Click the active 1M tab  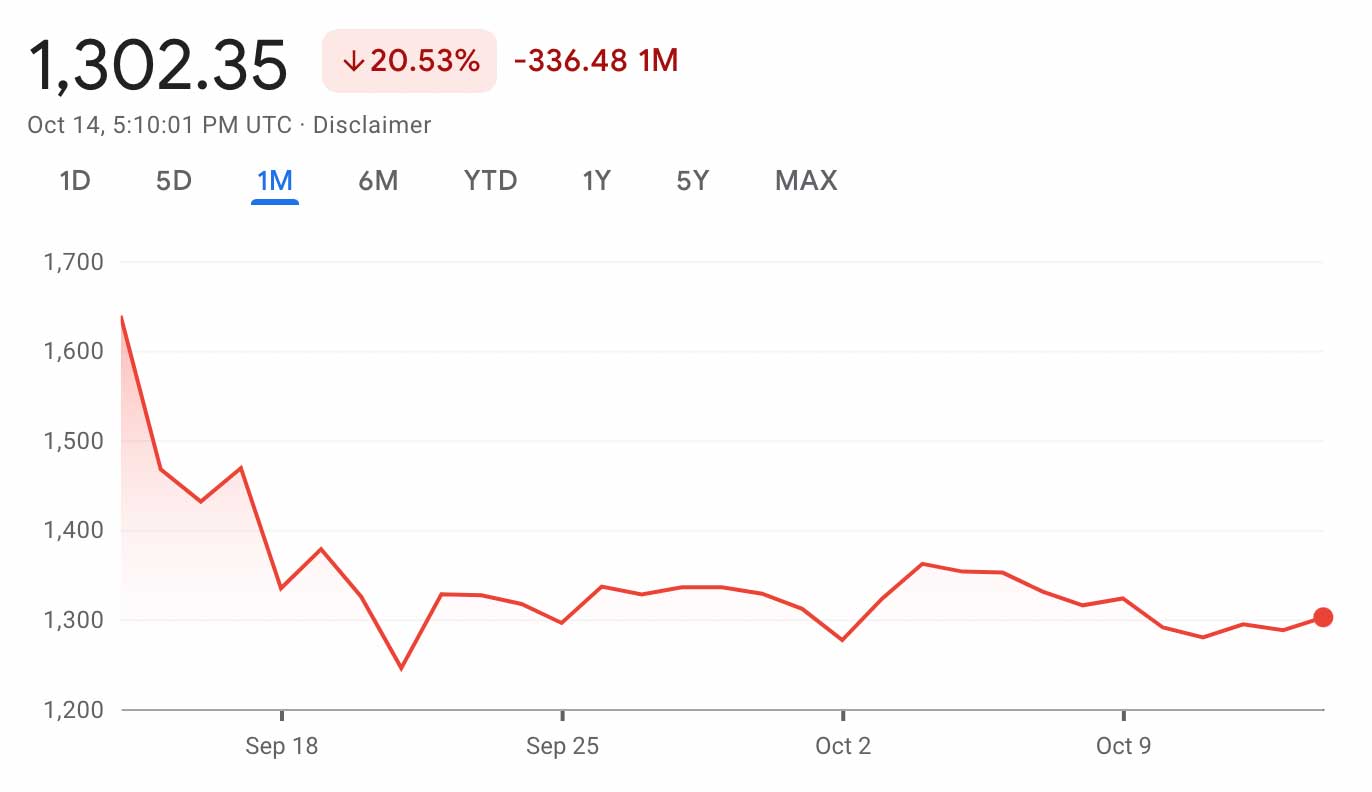[274, 181]
